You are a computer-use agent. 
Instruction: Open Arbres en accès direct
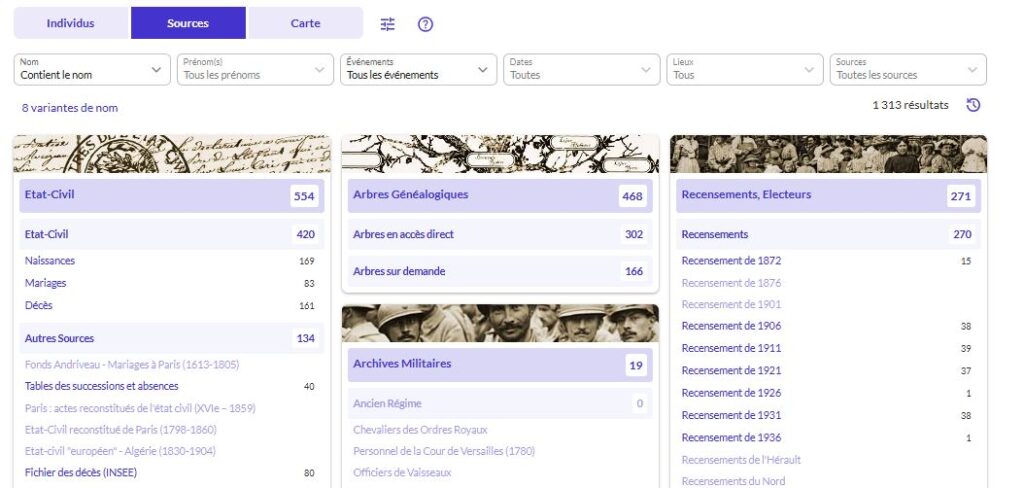403,234
